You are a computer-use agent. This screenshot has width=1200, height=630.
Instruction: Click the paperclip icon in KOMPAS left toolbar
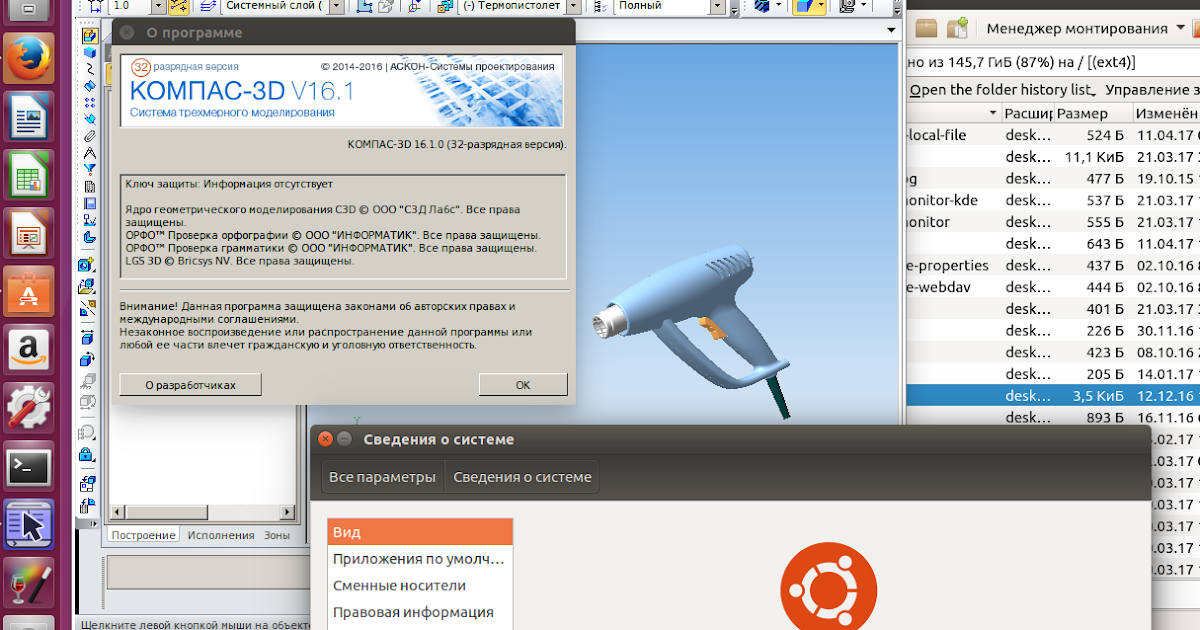point(90,136)
